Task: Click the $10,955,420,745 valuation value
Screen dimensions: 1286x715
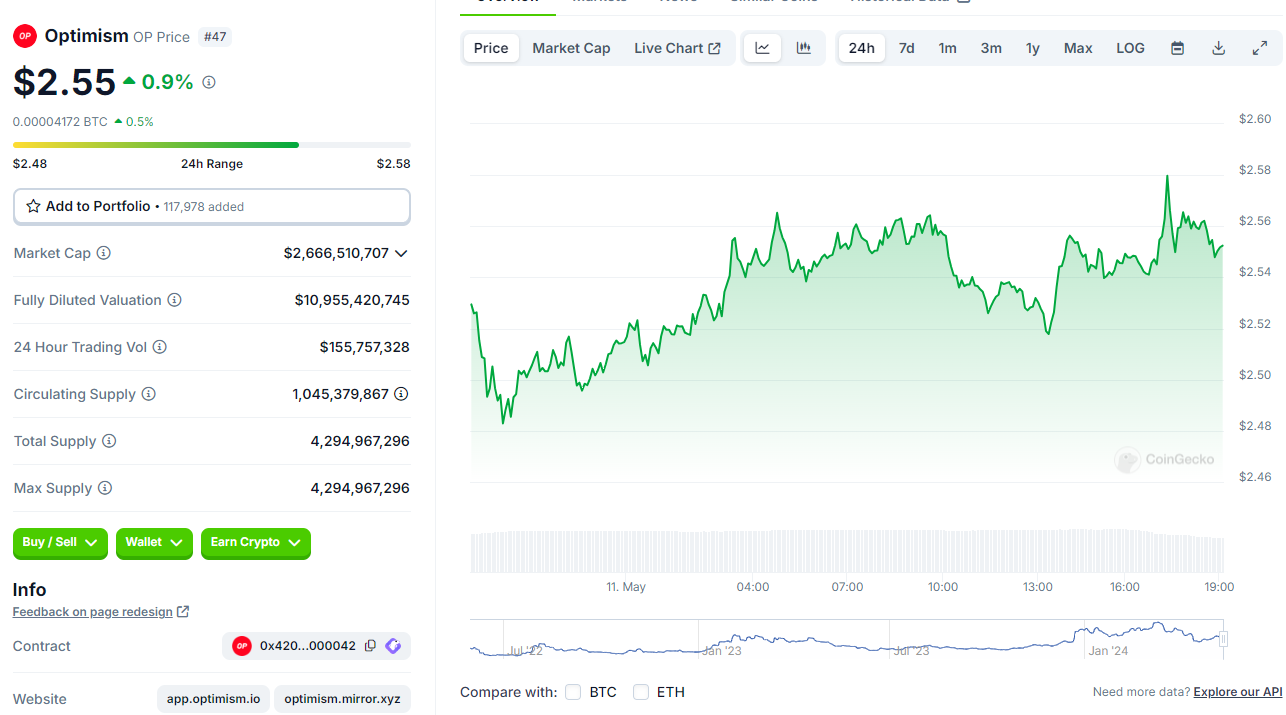Action: (x=352, y=300)
